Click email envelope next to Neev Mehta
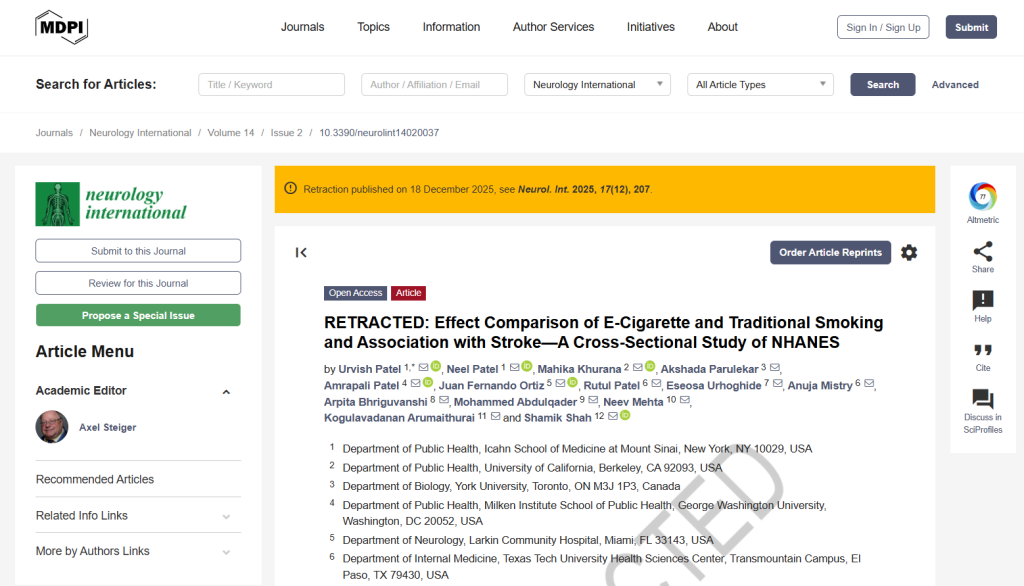Image resolution: width=1024 pixels, height=586 pixels. [684, 400]
